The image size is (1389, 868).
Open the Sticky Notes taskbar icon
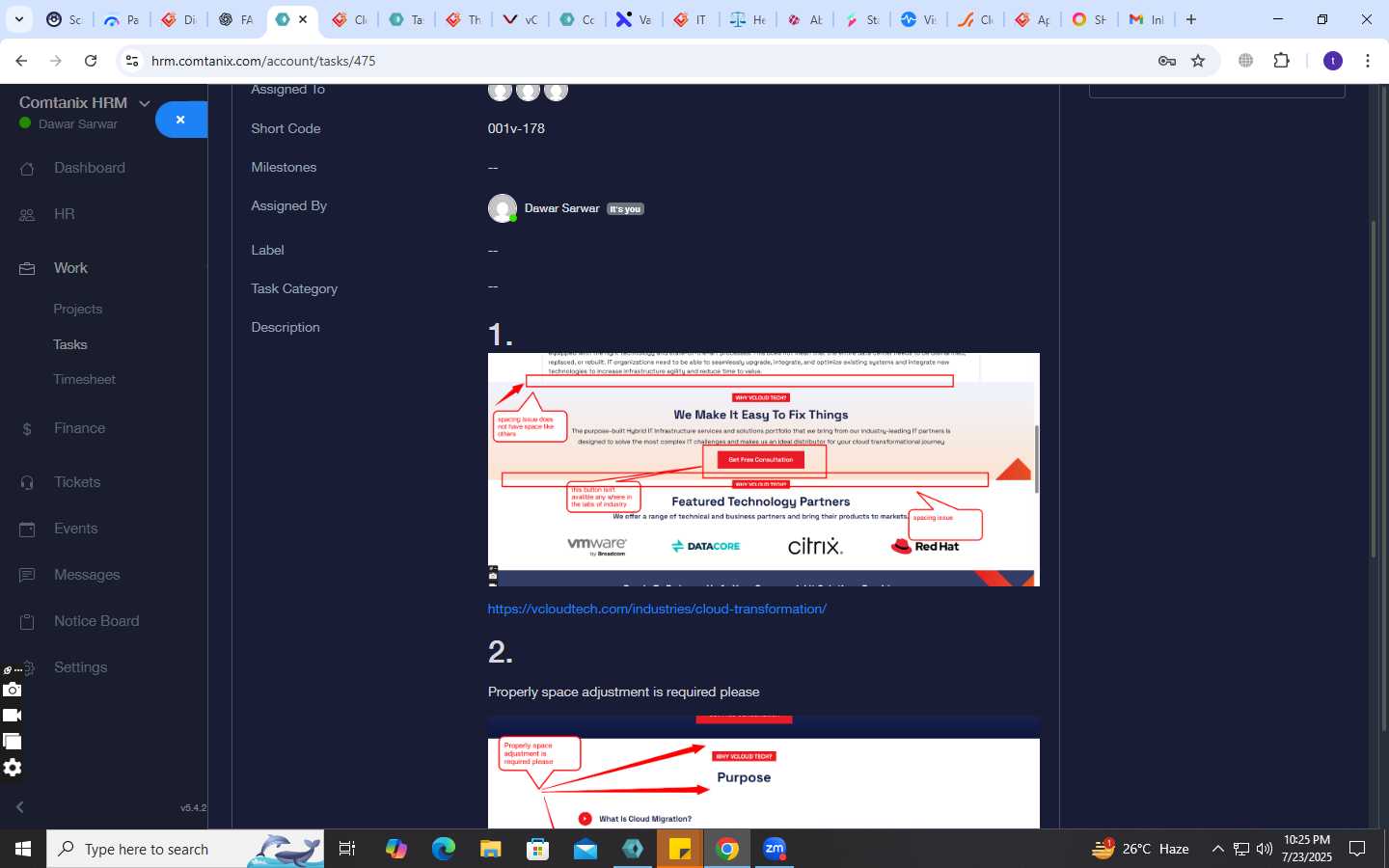click(x=680, y=849)
